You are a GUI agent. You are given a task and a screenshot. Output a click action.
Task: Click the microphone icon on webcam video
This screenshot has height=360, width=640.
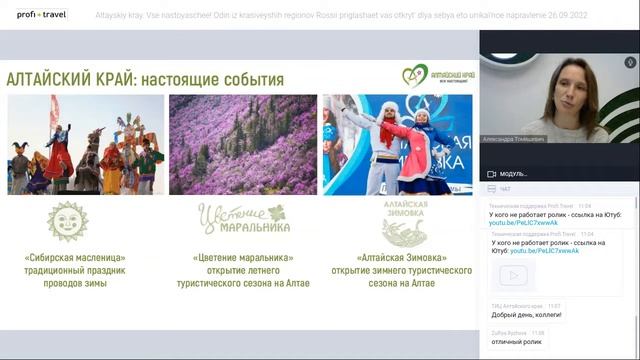[630, 62]
